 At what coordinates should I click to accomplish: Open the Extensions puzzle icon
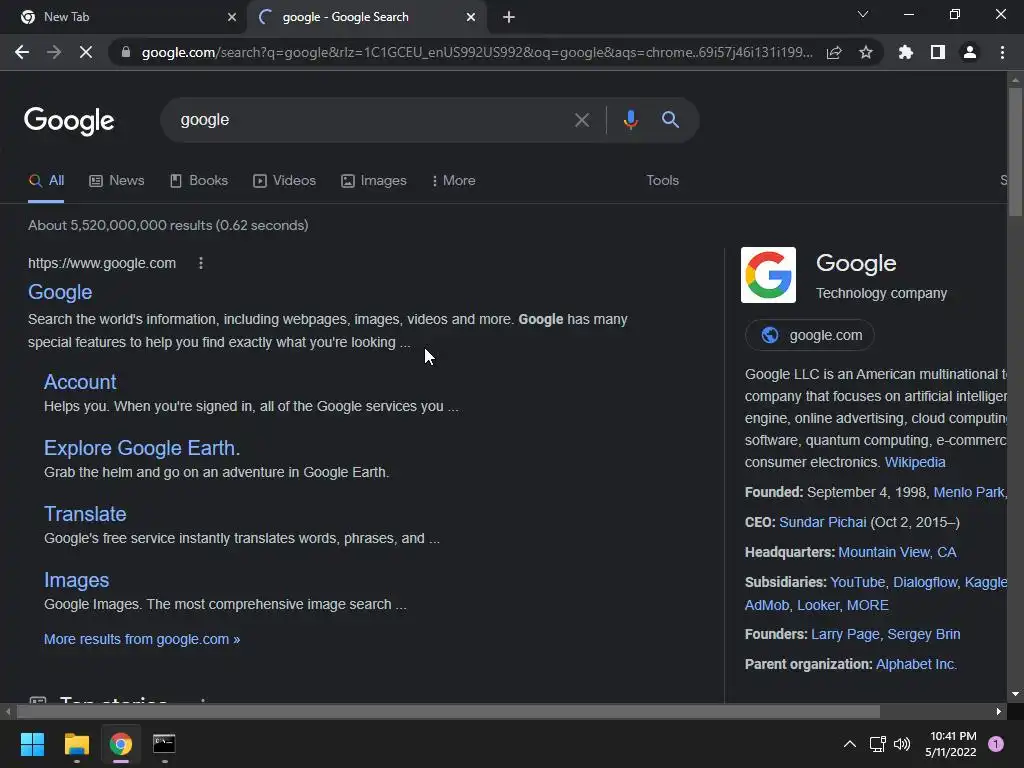(x=906, y=52)
